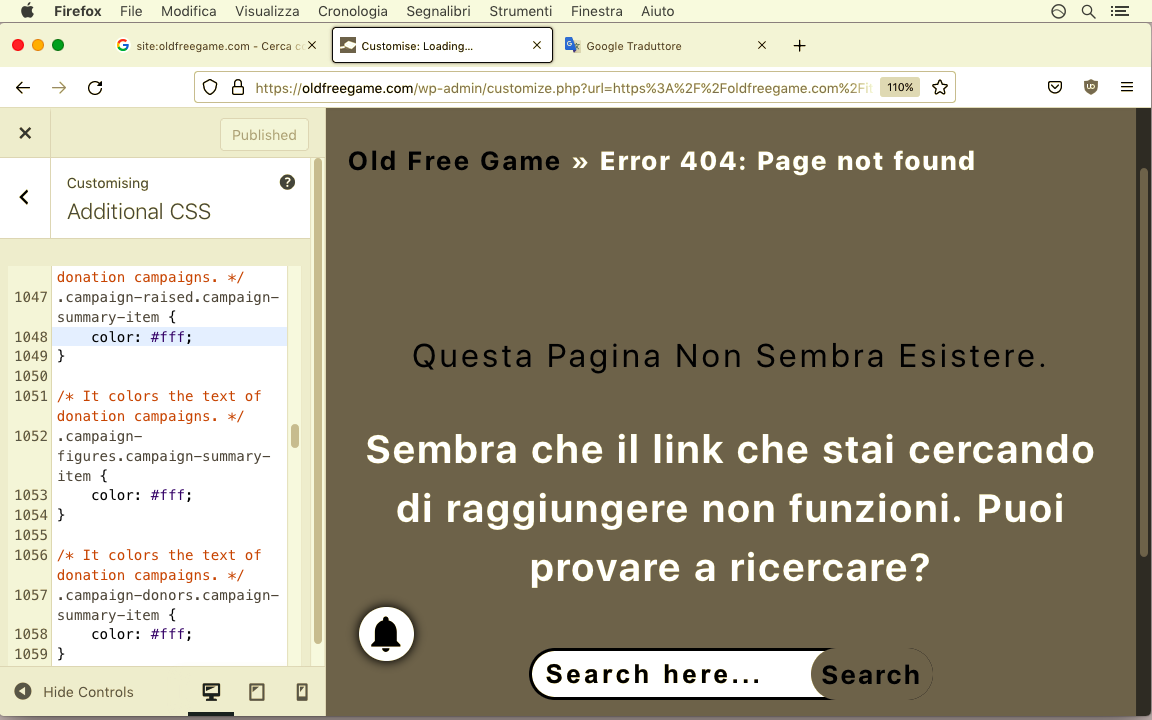Switch to mobile preview mode
Screen dimensions: 1152x720
tap(302, 691)
